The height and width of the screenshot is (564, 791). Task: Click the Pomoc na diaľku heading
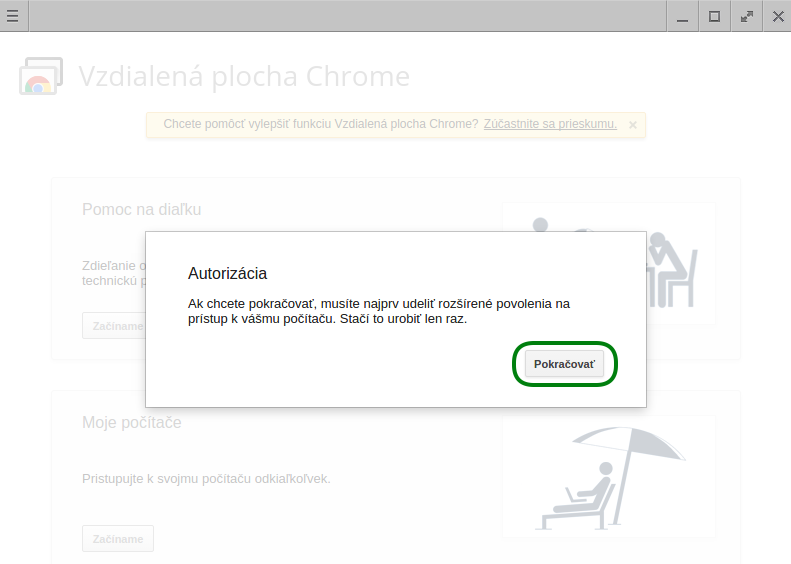pos(142,209)
